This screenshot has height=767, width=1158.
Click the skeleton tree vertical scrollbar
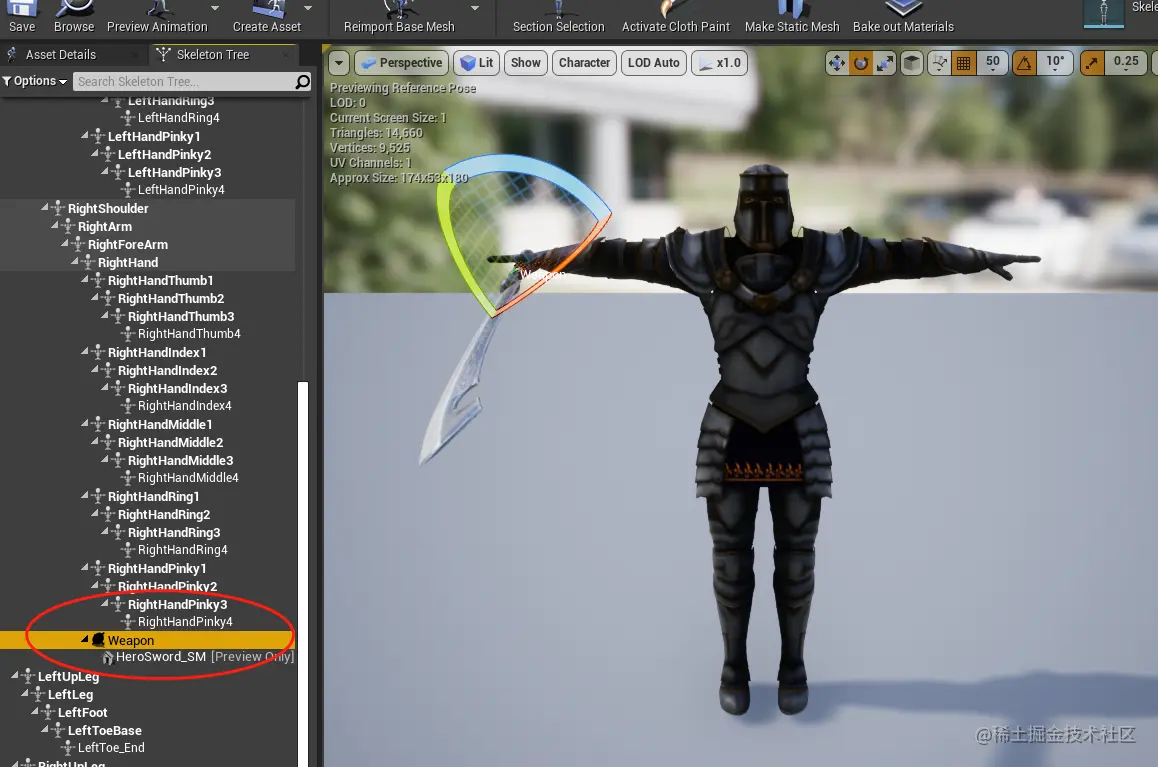coord(303,573)
